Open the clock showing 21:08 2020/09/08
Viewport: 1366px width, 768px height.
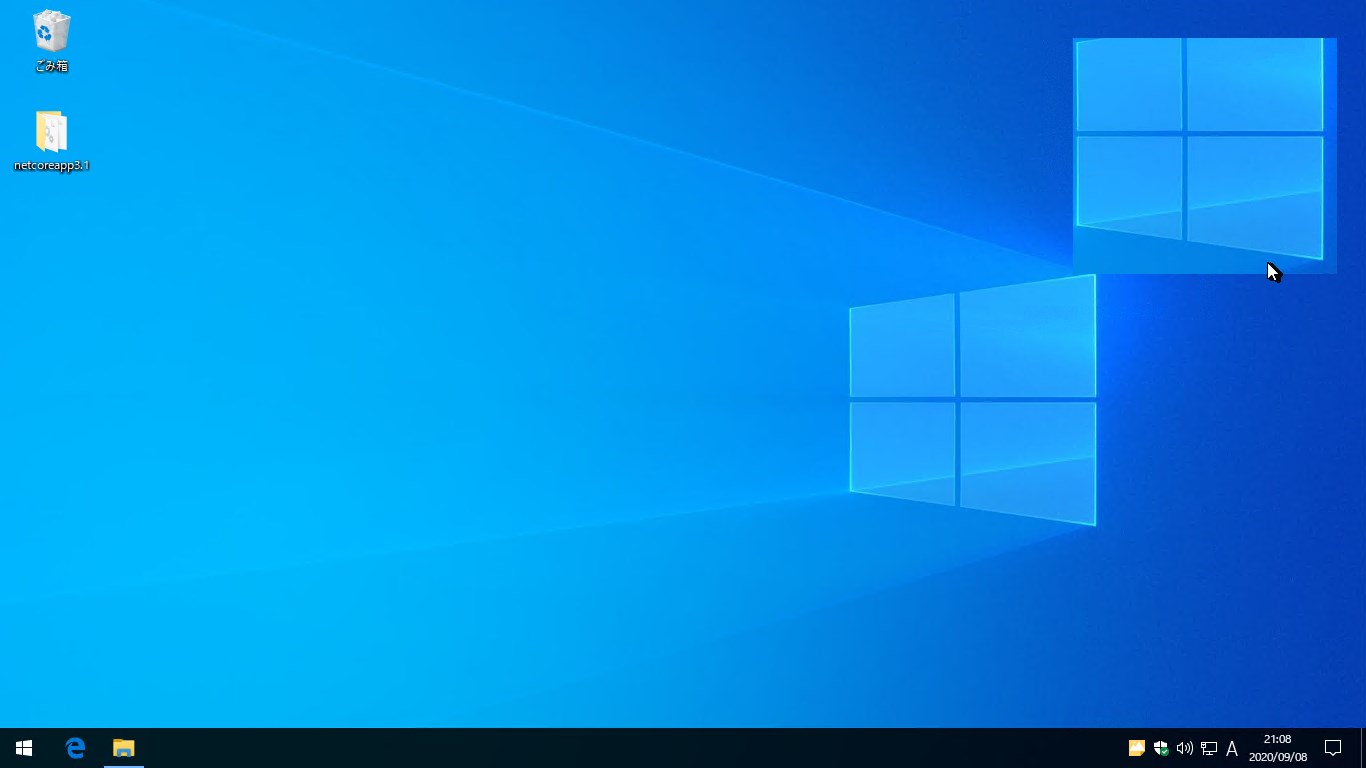[x=1278, y=748]
